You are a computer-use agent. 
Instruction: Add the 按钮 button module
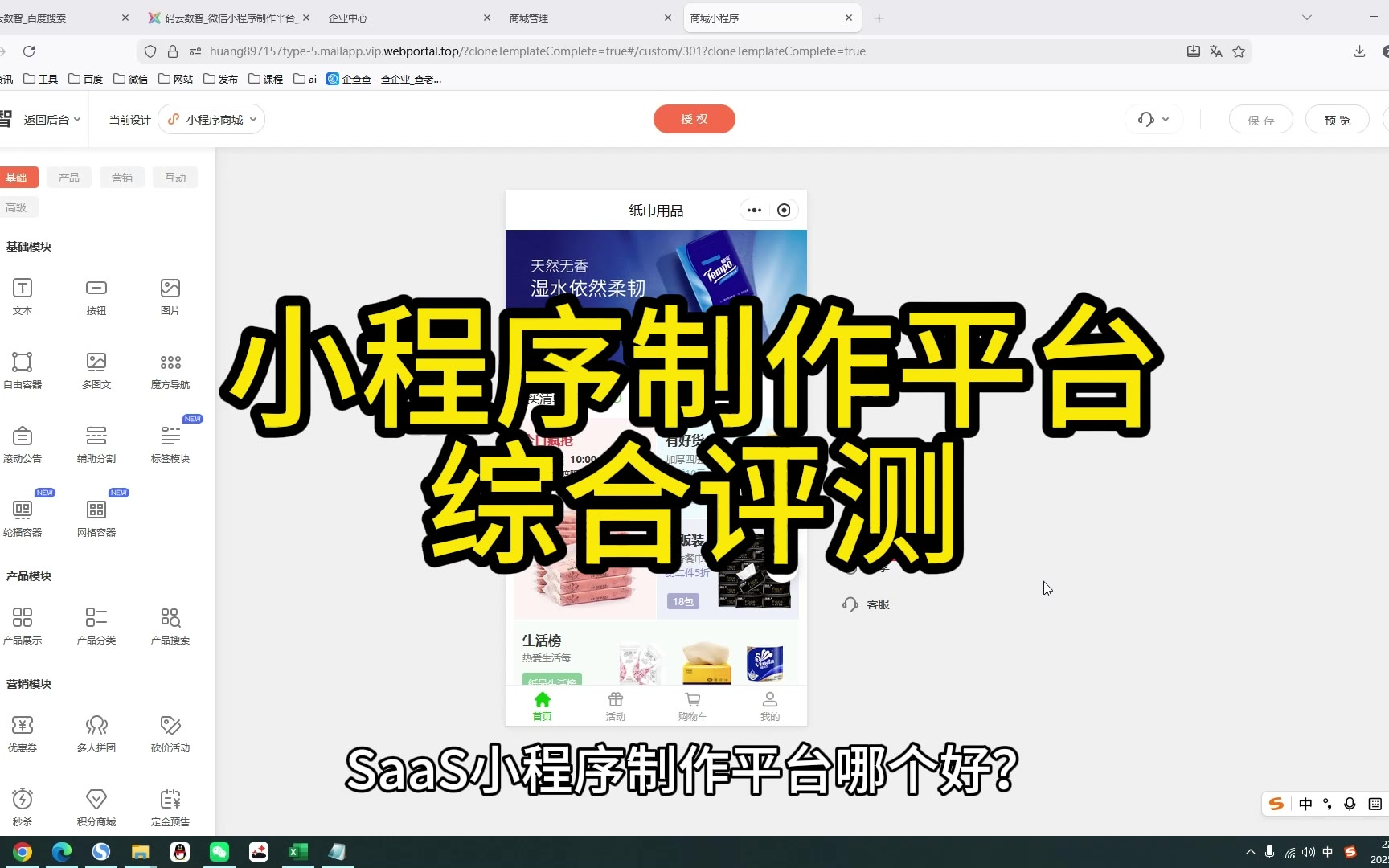(x=96, y=297)
